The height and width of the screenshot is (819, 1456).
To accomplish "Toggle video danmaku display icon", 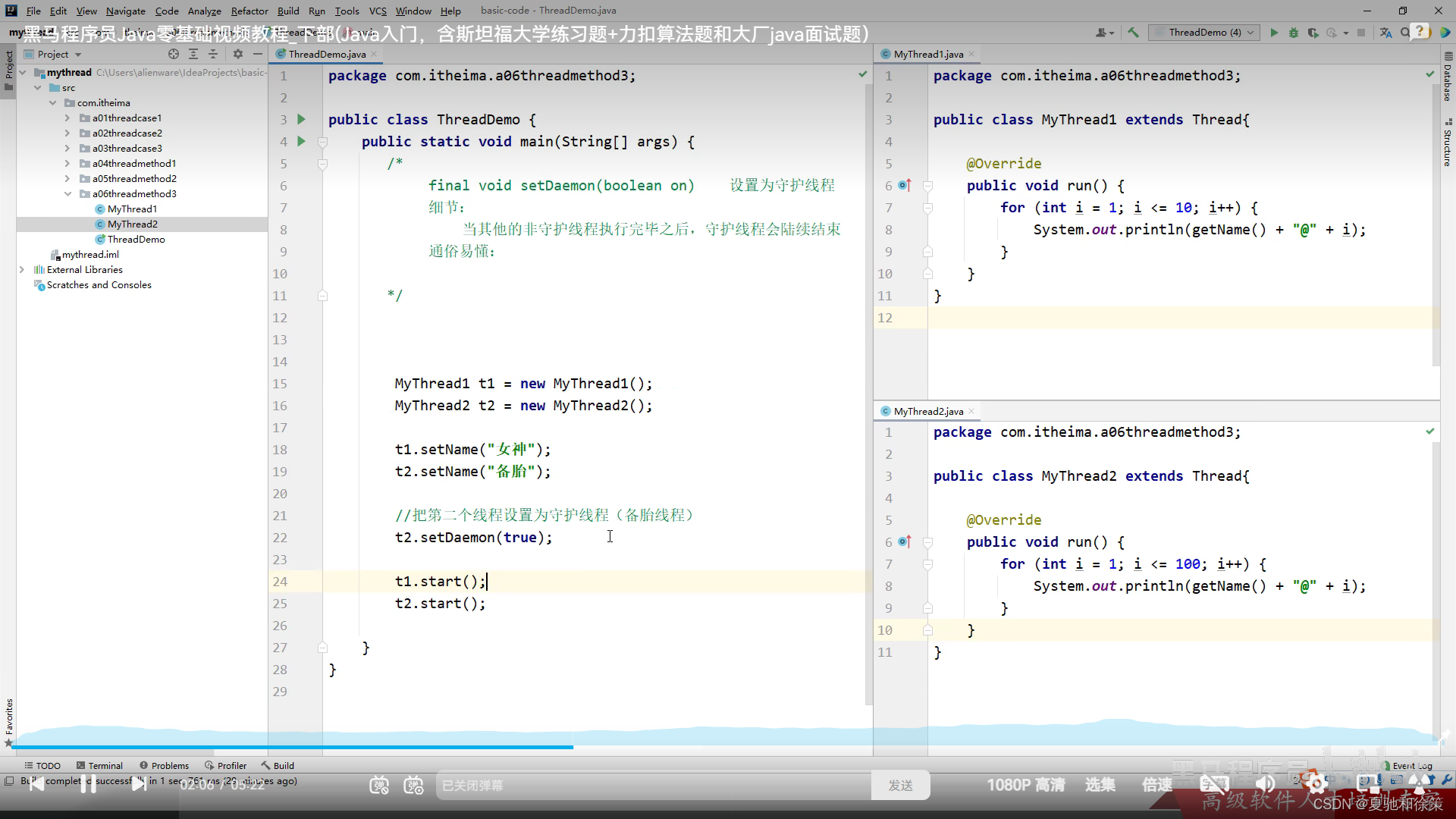I will point(379,786).
